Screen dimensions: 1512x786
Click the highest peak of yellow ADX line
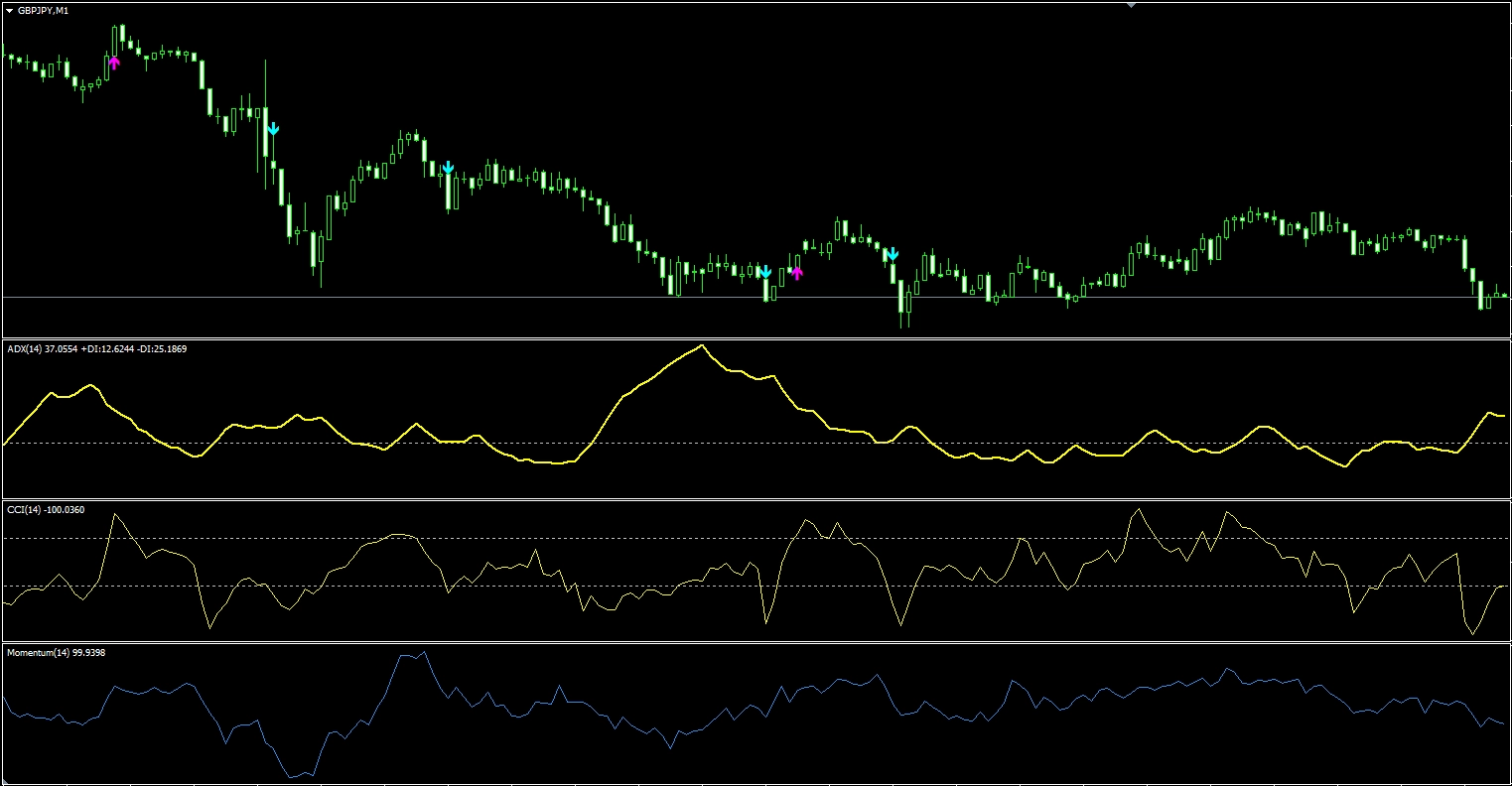(703, 345)
